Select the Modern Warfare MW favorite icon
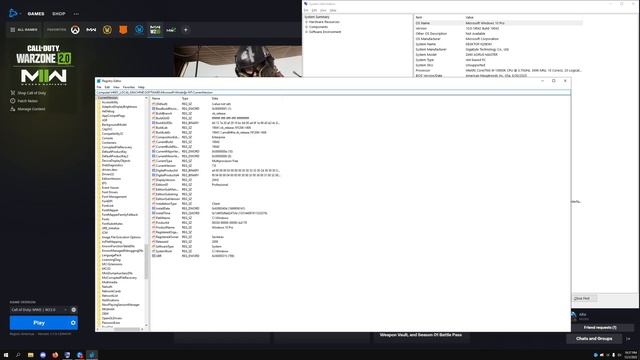This screenshot has width=640, height=360. [91, 30]
